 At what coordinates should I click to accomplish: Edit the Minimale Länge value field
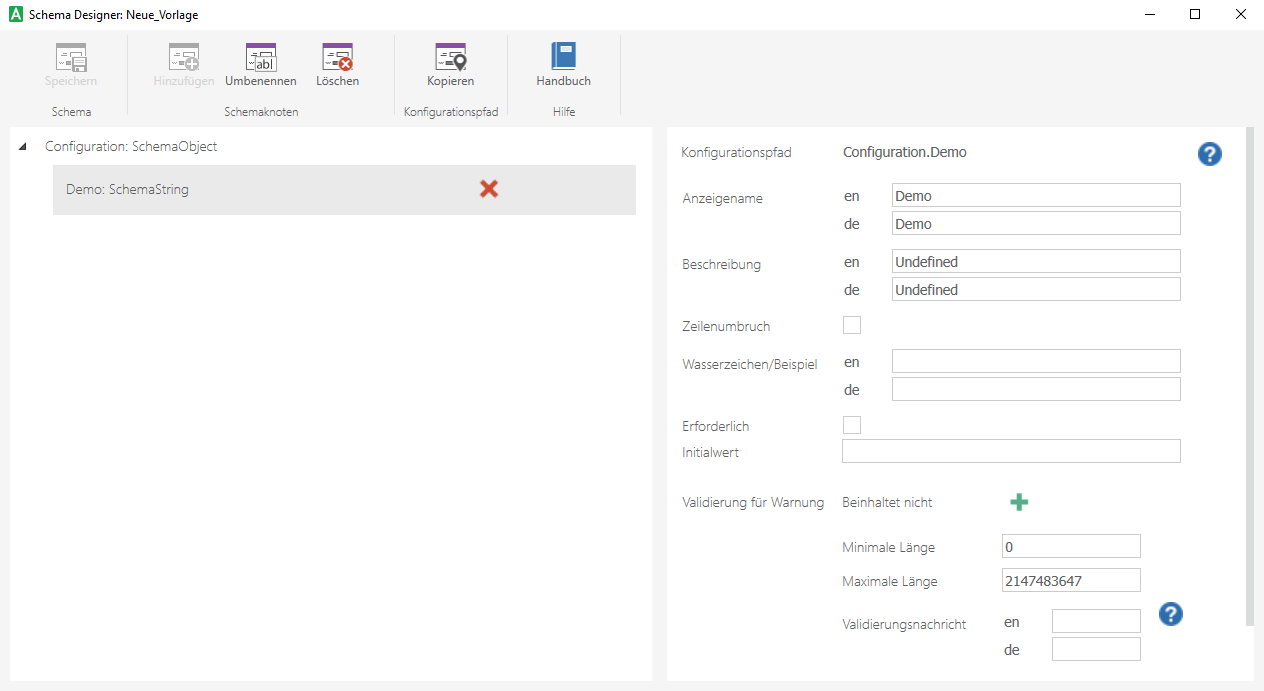pyautogui.click(x=1071, y=546)
